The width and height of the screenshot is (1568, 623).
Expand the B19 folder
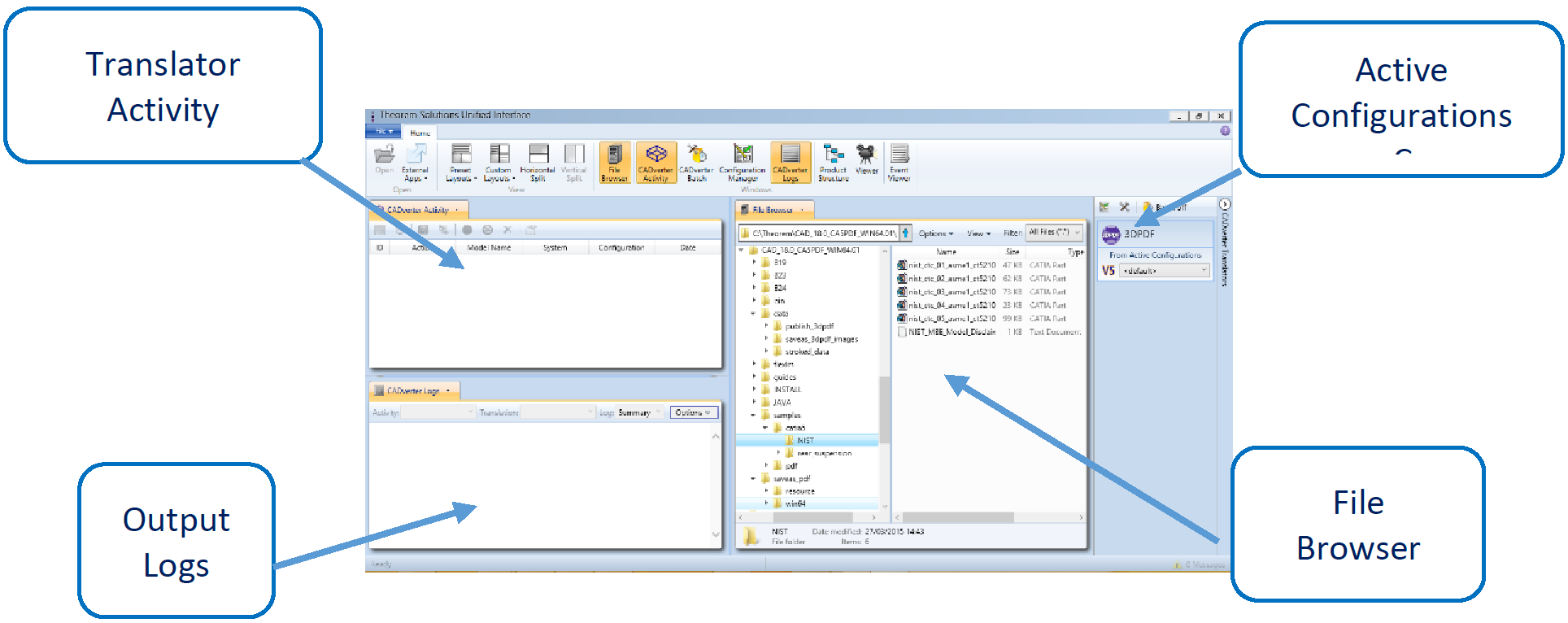coord(755,263)
